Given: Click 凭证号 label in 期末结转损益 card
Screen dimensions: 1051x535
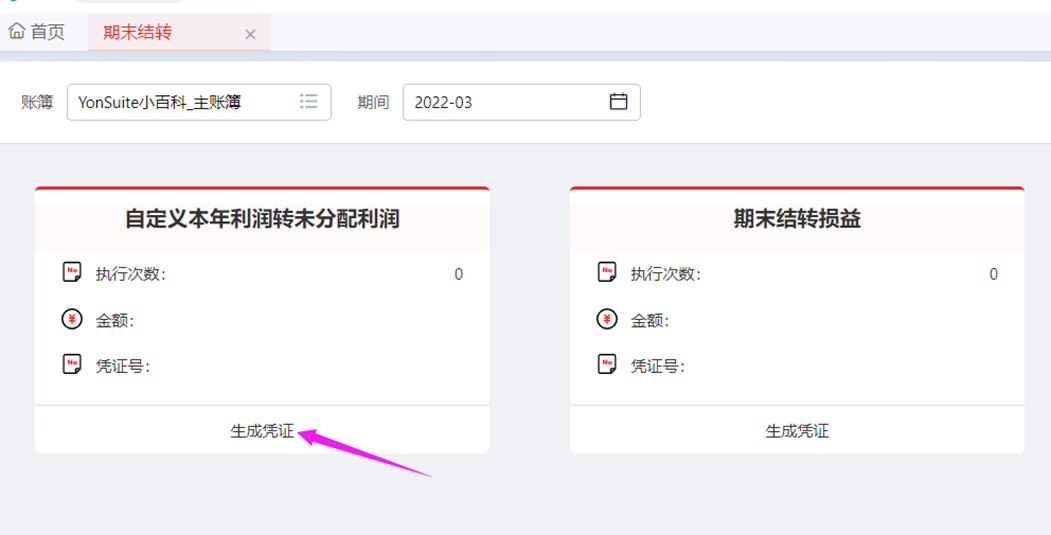Looking at the screenshot, I should coord(657,366).
